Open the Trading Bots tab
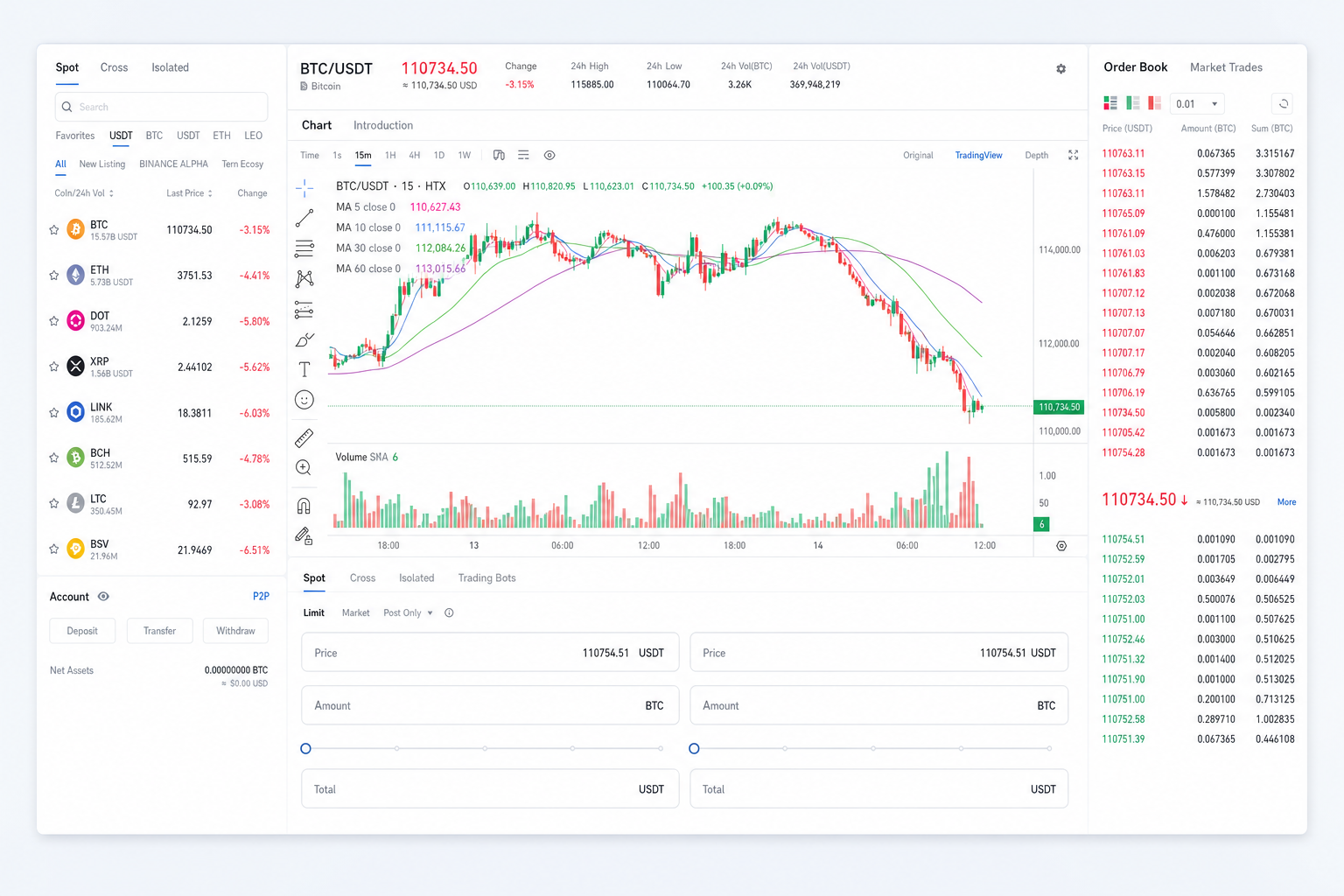This screenshot has height=896, width=1344. [486, 578]
